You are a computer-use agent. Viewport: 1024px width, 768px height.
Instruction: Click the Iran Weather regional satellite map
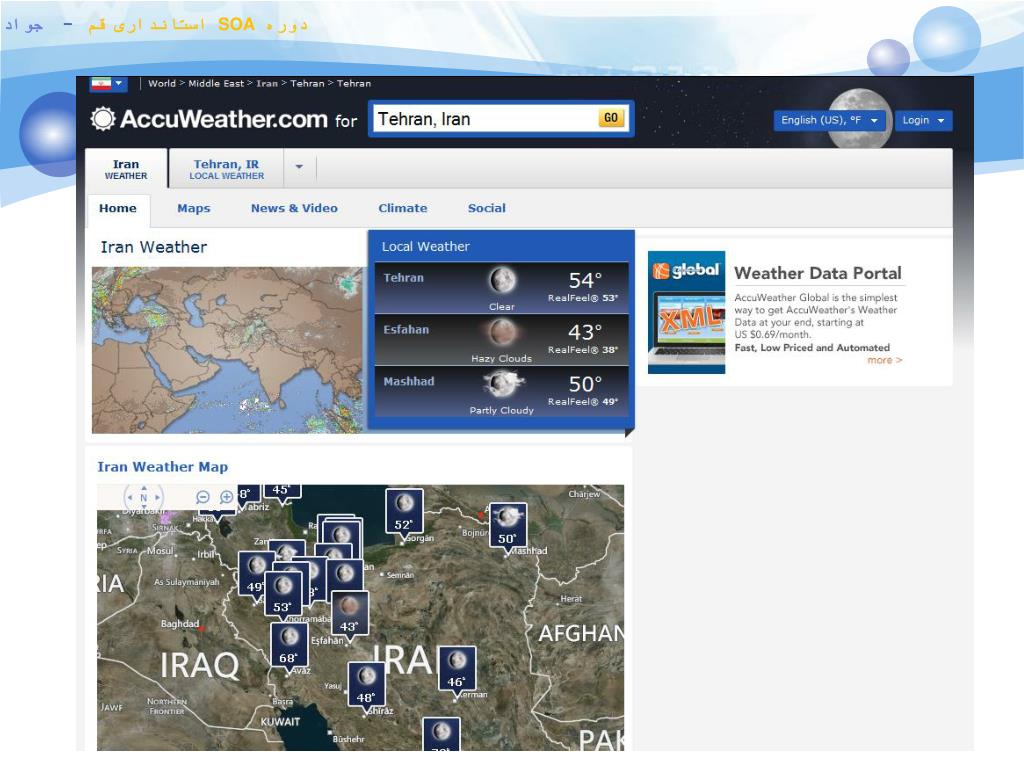[227, 350]
